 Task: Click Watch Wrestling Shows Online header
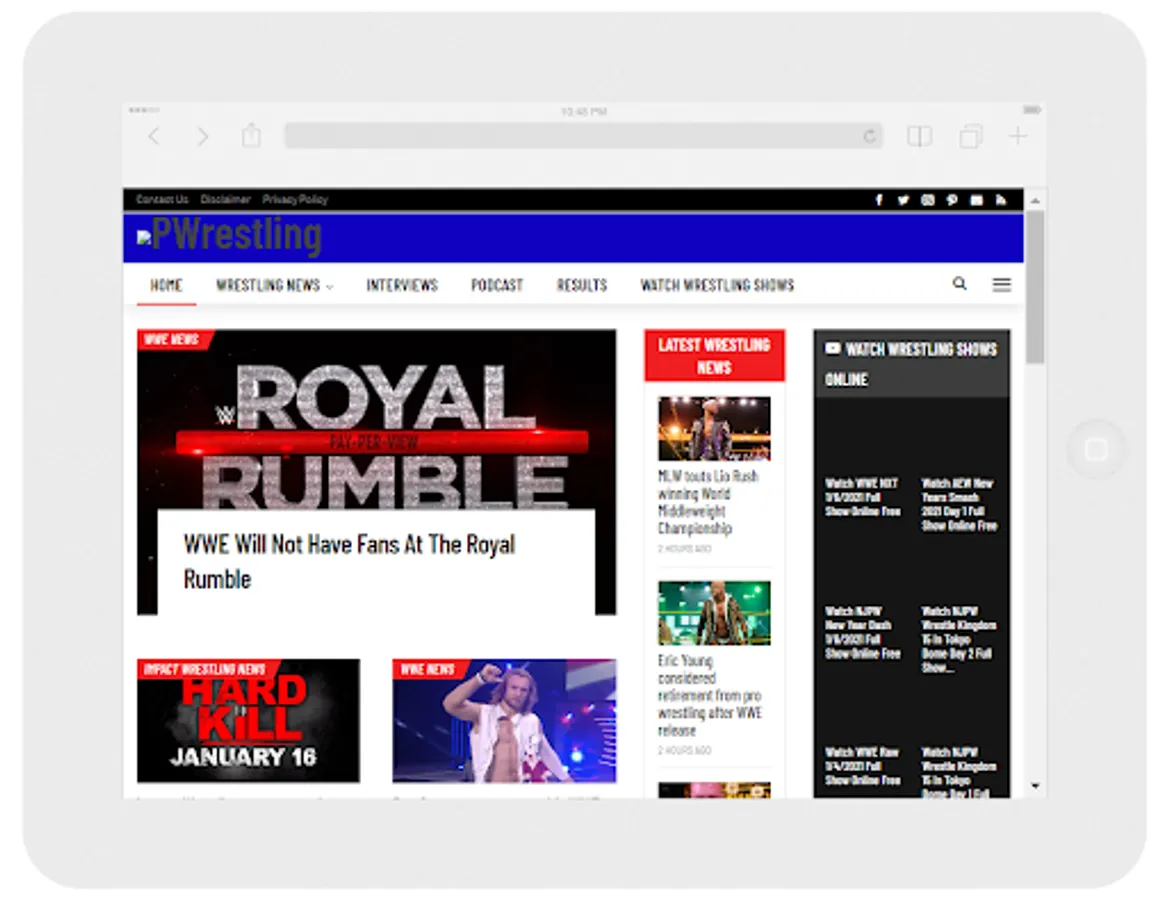tap(912, 364)
